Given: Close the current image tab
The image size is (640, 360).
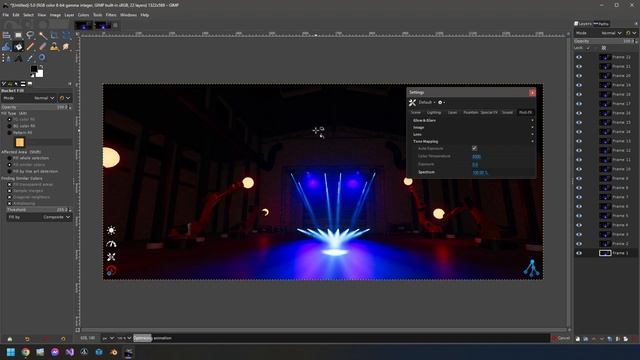Looking at the screenshot, I should click(x=116, y=25).
